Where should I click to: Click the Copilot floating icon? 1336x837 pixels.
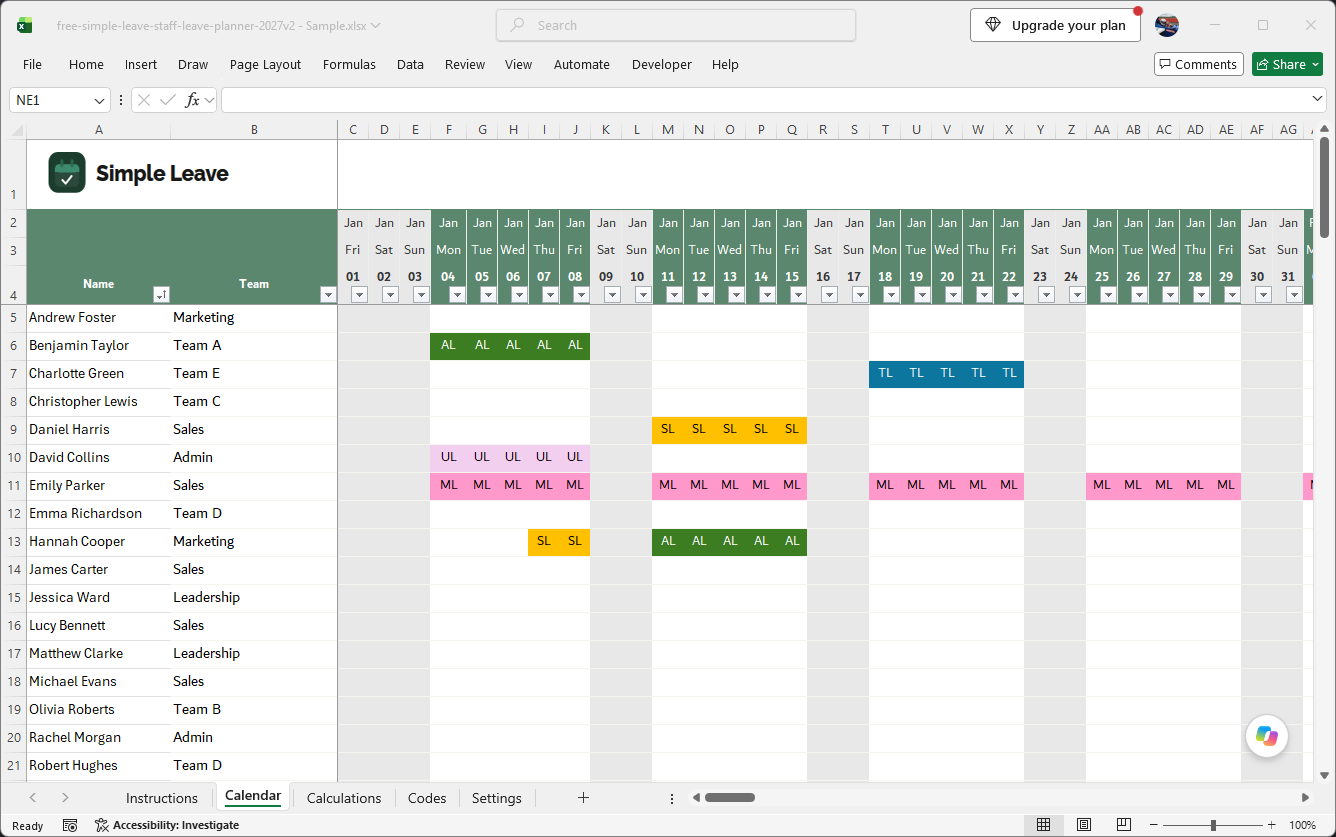(1267, 737)
